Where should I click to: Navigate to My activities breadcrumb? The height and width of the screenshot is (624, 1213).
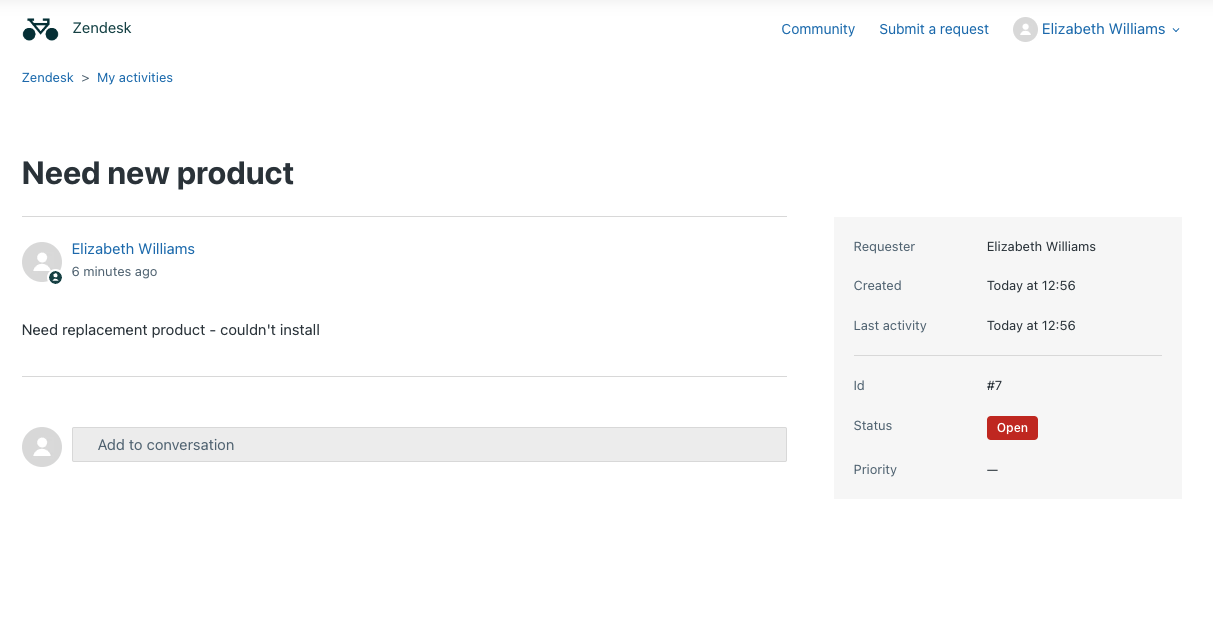point(134,77)
